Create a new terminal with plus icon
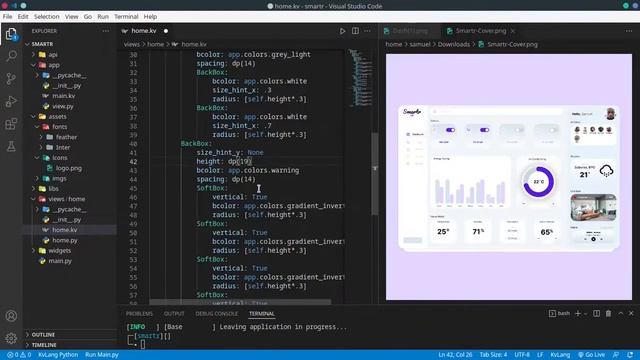The height and width of the screenshot is (360, 640). pyautogui.click(x=578, y=313)
